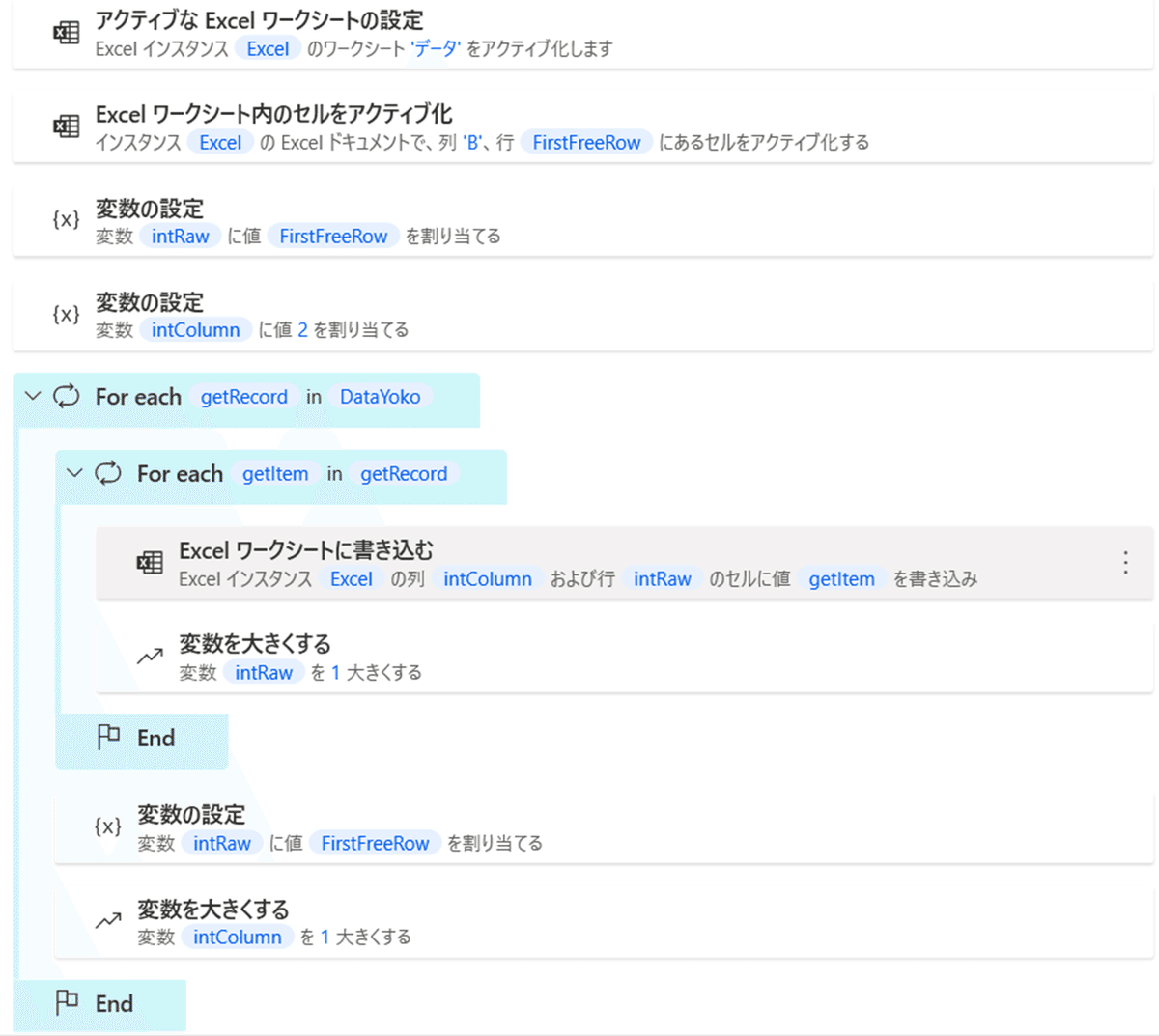The width and height of the screenshot is (1159, 1036).
Task: Click getRecord variable in outer For each header
Action: [244, 397]
